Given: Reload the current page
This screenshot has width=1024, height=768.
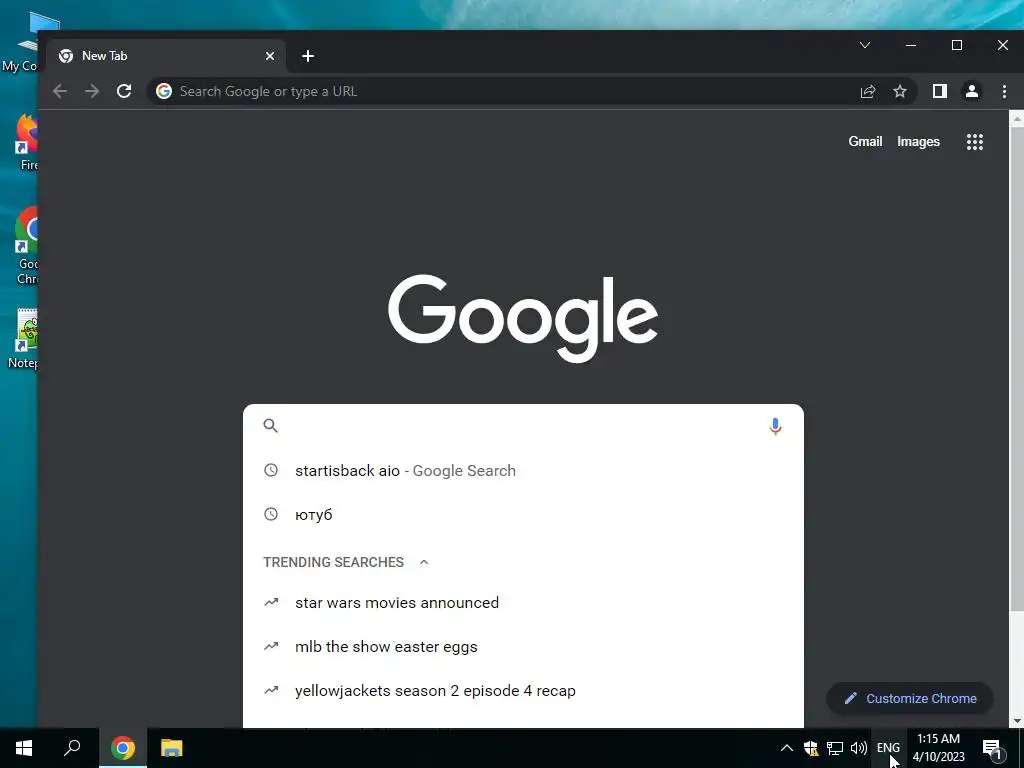Looking at the screenshot, I should click(x=124, y=91).
